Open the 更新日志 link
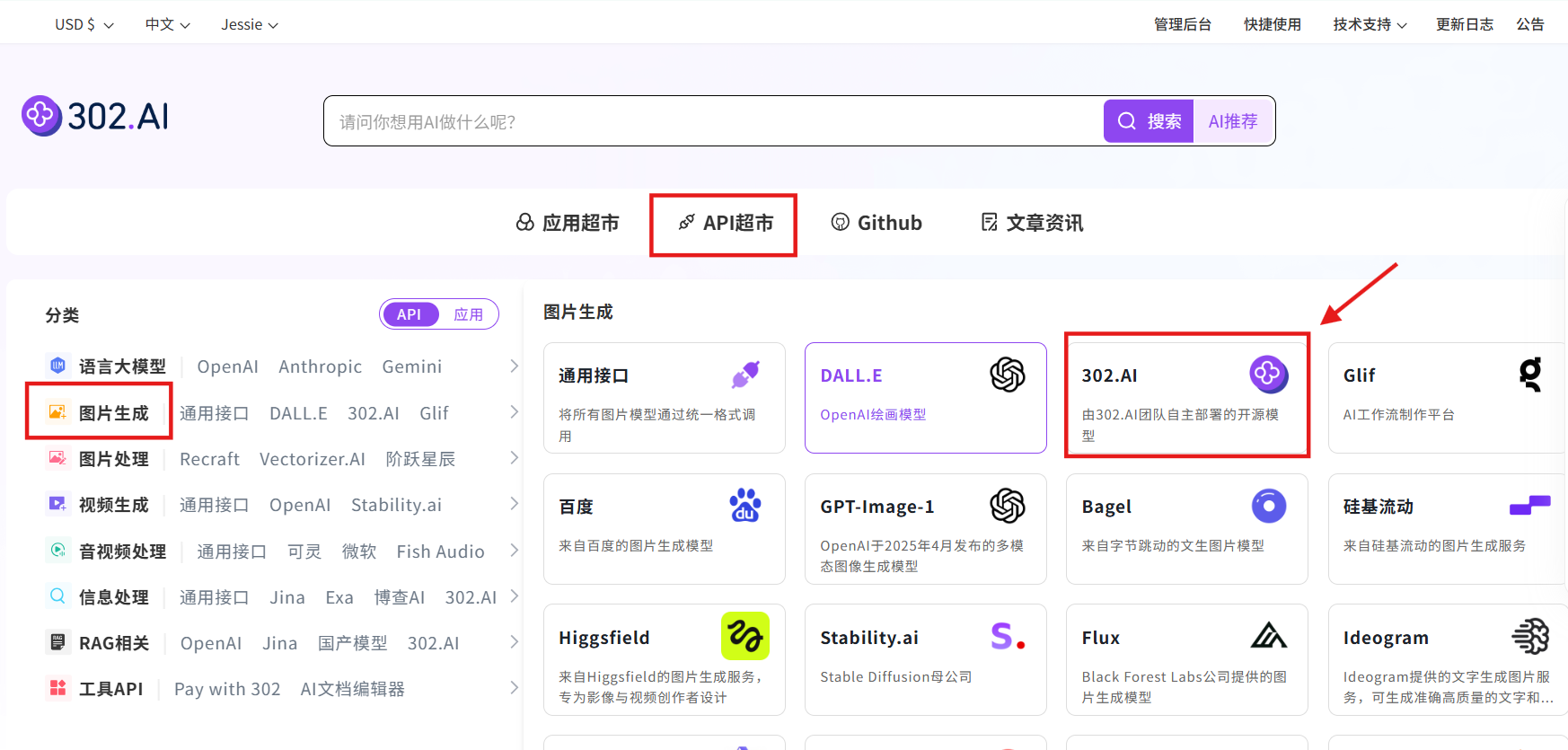This screenshot has height=750, width=1568. 1465,24
